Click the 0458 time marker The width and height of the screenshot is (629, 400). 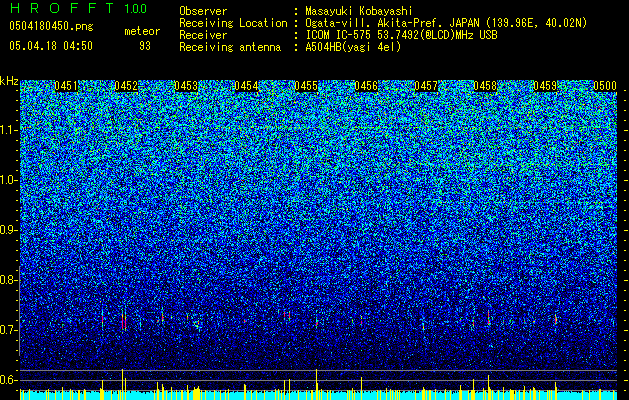[485, 86]
